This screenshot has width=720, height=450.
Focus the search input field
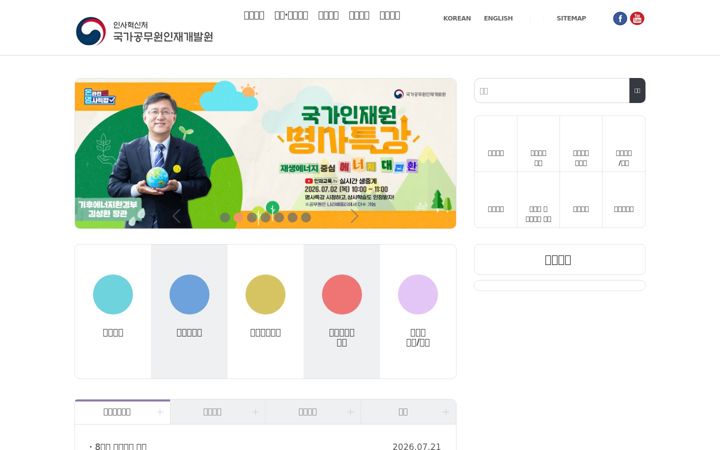point(551,90)
